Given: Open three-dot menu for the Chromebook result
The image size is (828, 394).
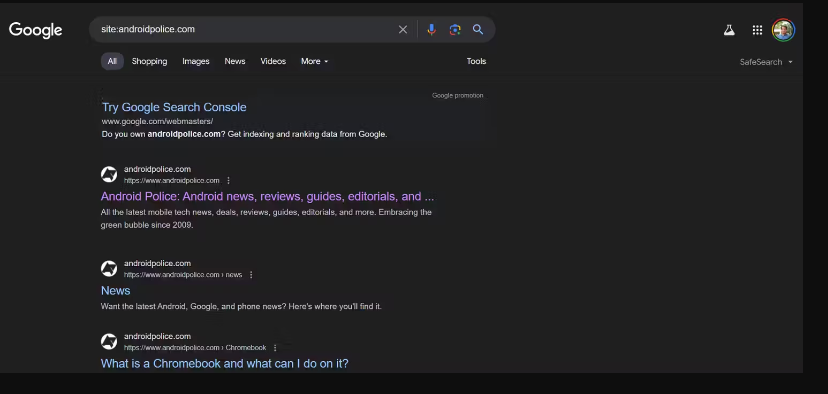Looking at the screenshot, I should pyautogui.click(x=275, y=348).
